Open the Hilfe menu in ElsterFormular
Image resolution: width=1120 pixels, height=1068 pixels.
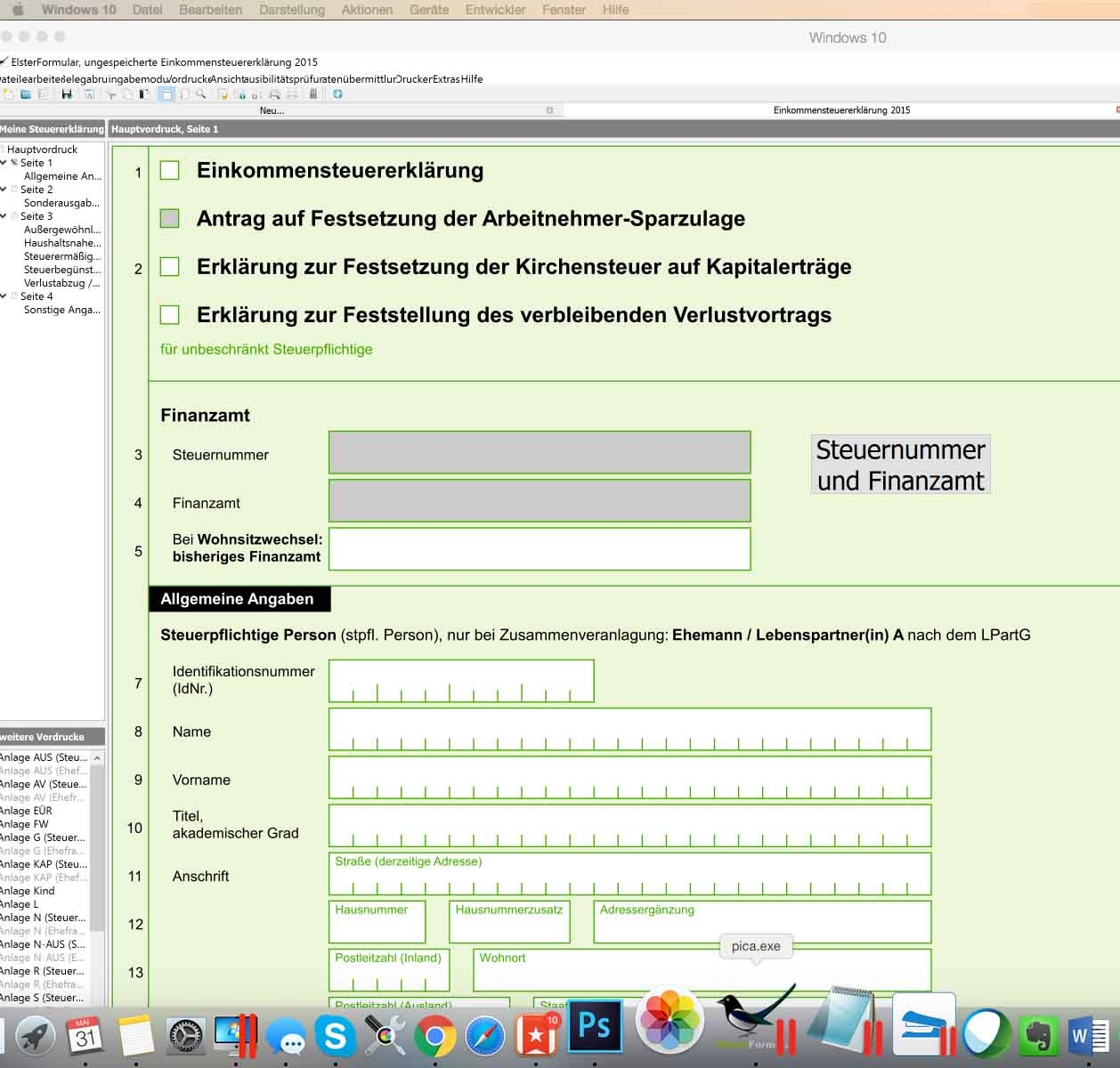pyautogui.click(x=472, y=79)
